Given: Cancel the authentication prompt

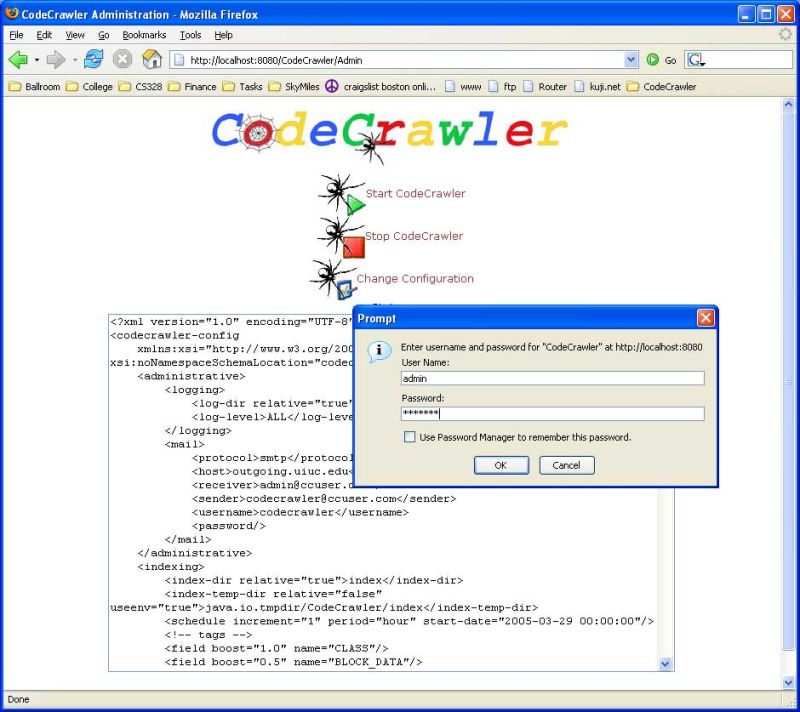Looking at the screenshot, I should (x=567, y=465).
